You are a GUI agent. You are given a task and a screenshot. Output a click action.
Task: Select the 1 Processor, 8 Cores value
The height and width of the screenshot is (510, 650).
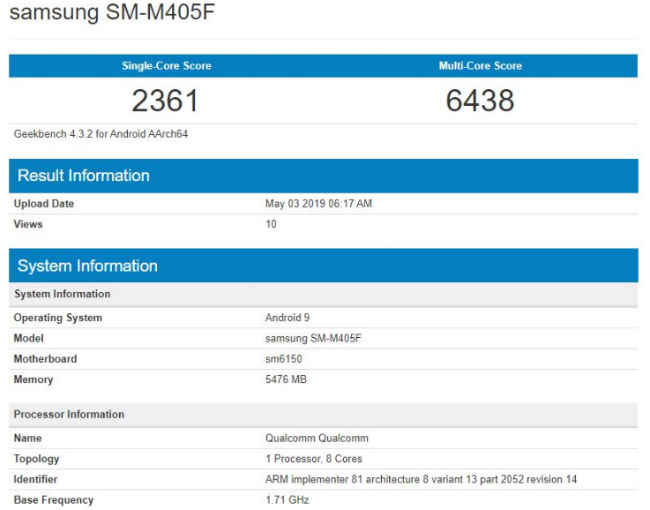click(314, 459)
